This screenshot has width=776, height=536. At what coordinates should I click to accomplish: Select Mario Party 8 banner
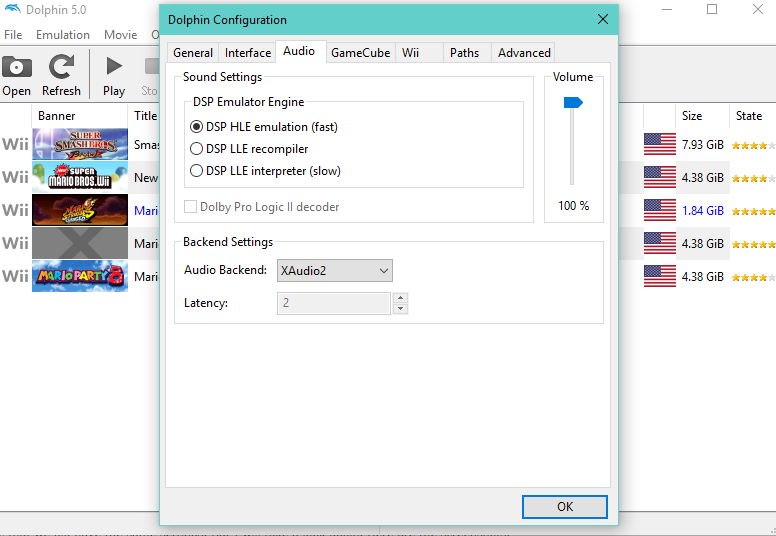pos(80,276)
